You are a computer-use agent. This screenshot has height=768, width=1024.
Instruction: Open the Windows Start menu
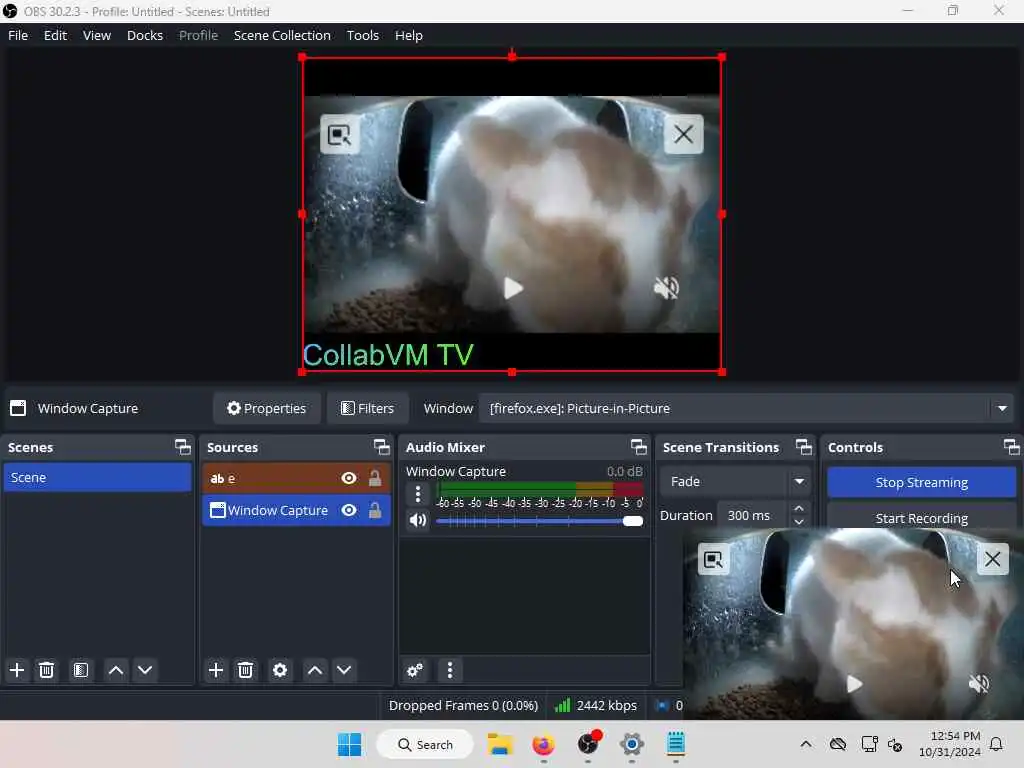(x=349, y=744)
